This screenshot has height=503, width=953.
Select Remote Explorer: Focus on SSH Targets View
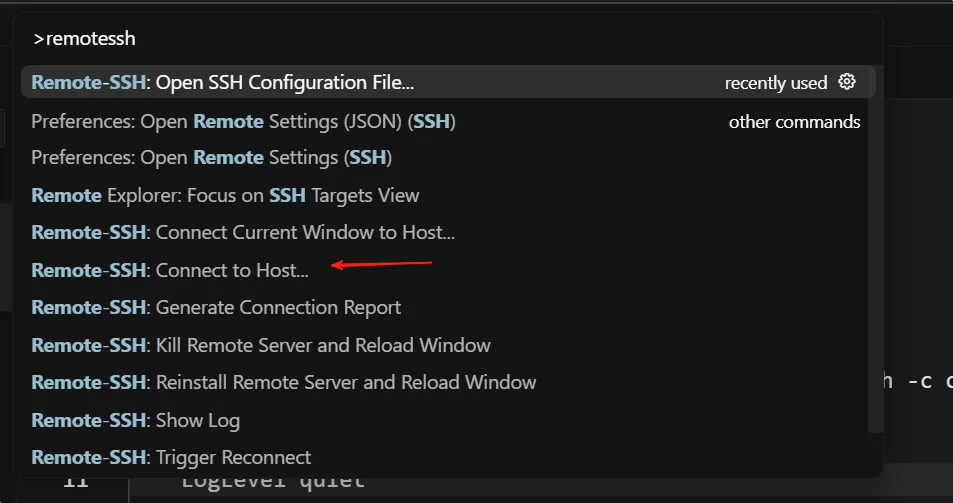[225, 196]
